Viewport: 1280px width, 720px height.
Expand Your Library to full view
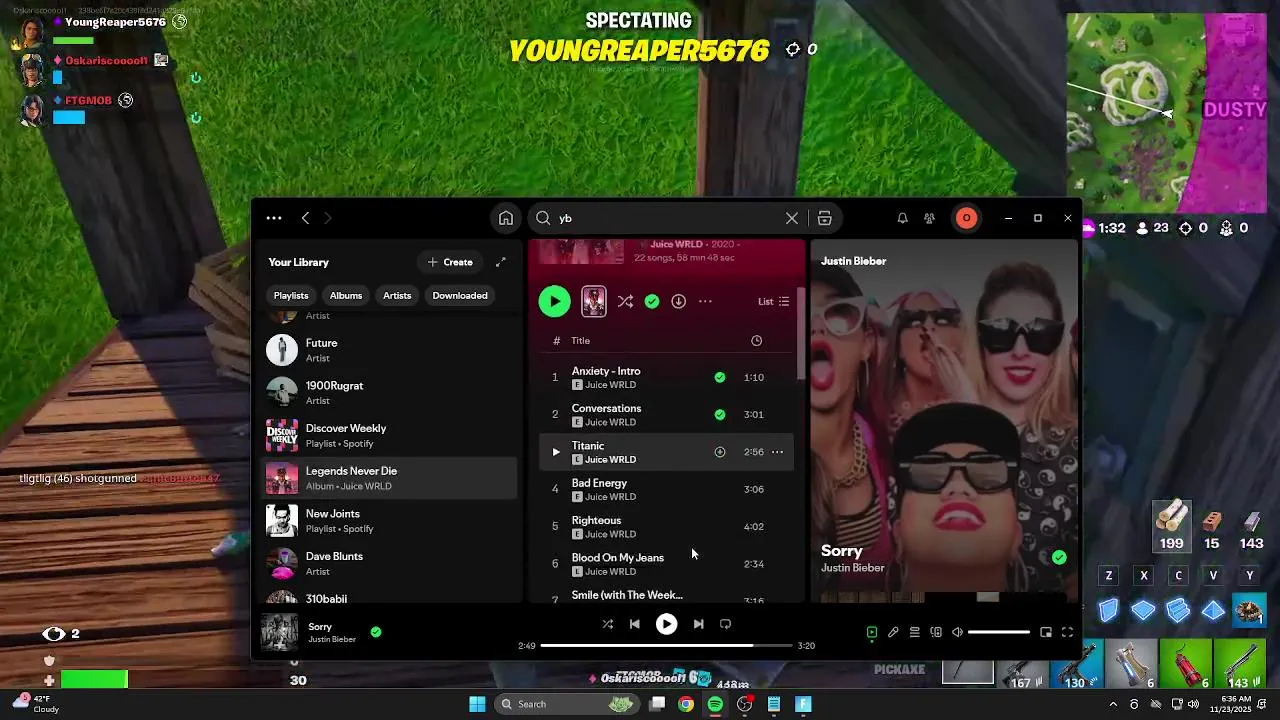501,262
